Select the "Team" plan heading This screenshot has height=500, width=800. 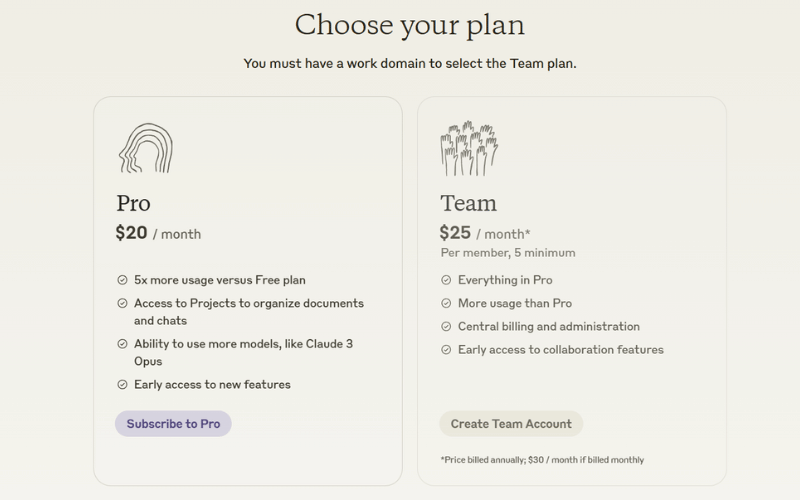point(468,203)
